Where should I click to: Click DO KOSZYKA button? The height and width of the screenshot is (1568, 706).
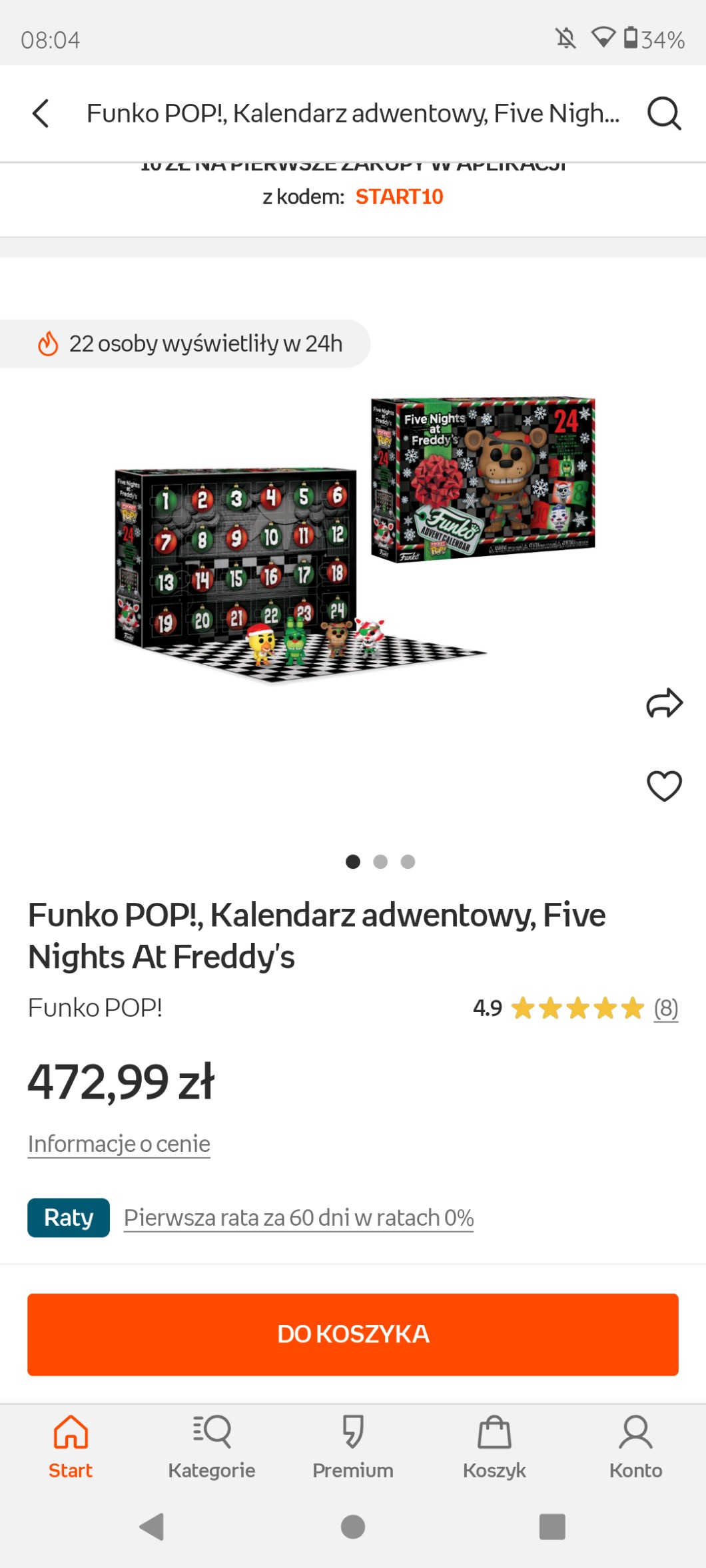353,1334
